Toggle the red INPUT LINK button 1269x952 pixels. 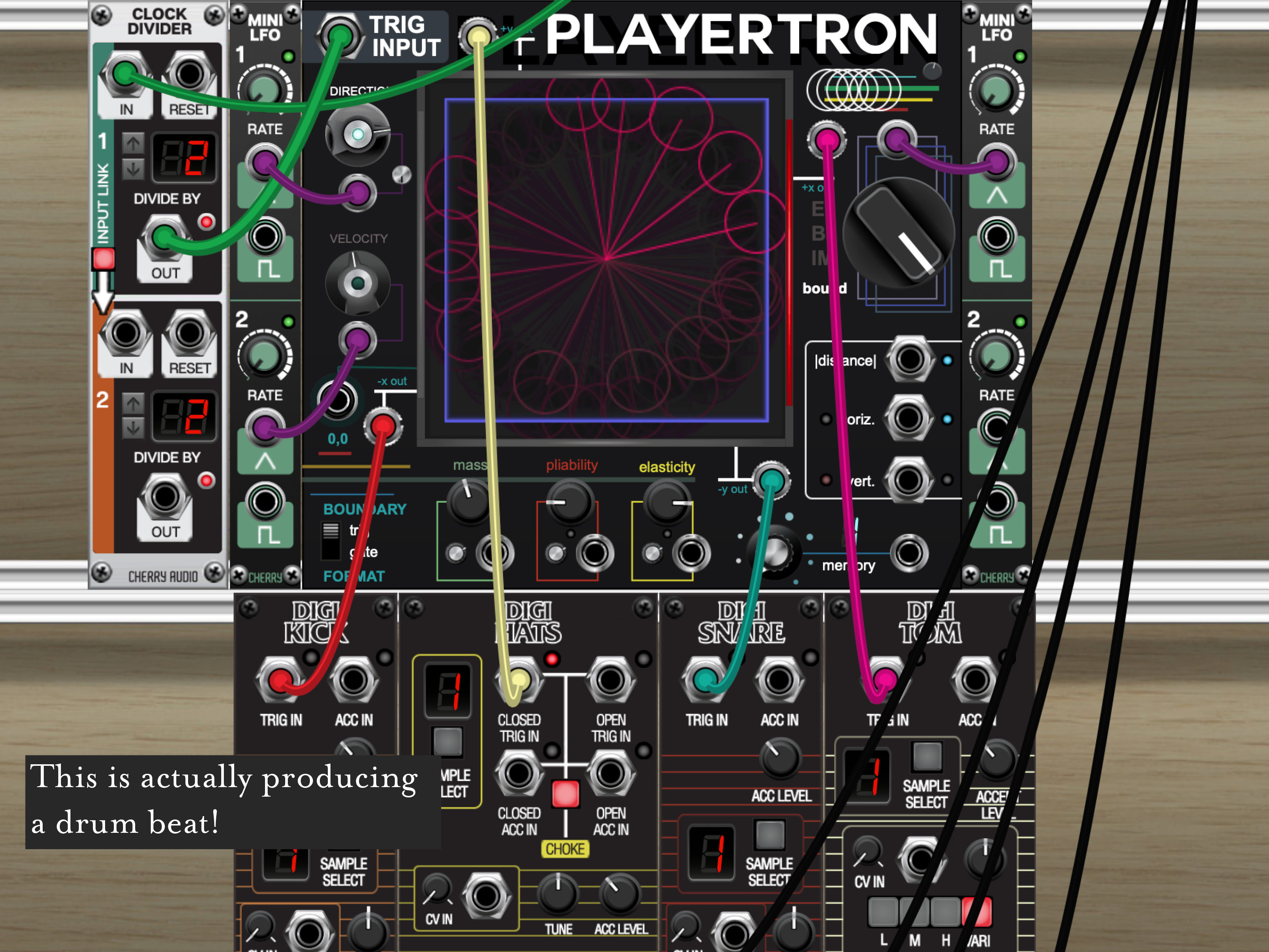coord(104,259)
